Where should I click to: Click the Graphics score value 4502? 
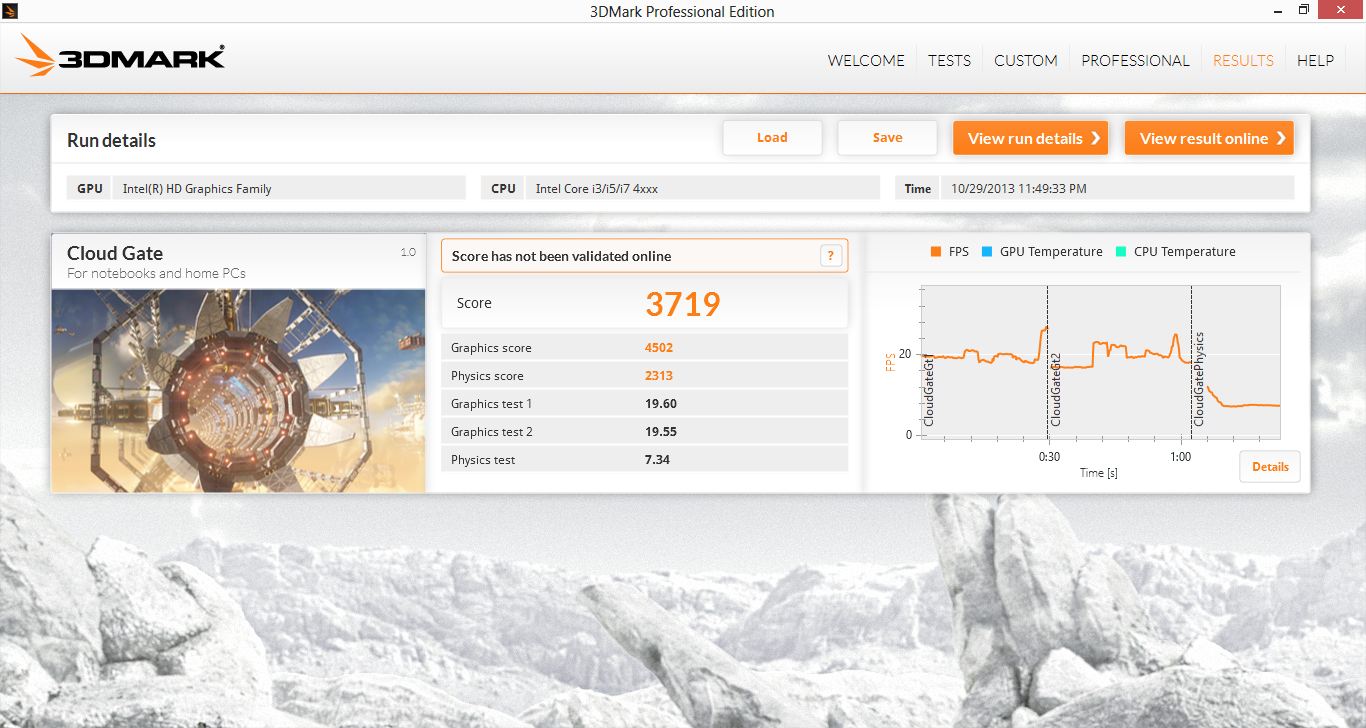coord(659,348)
